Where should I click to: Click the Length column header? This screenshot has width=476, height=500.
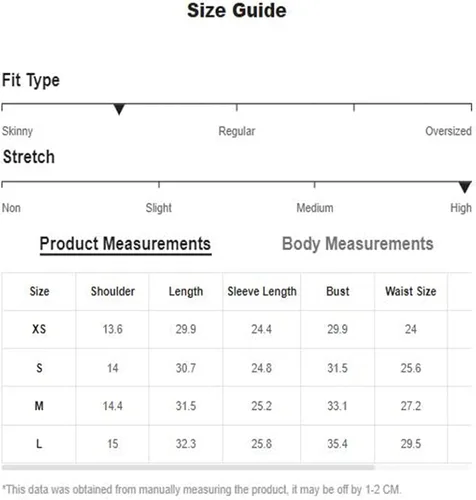[x=186, y=292]
